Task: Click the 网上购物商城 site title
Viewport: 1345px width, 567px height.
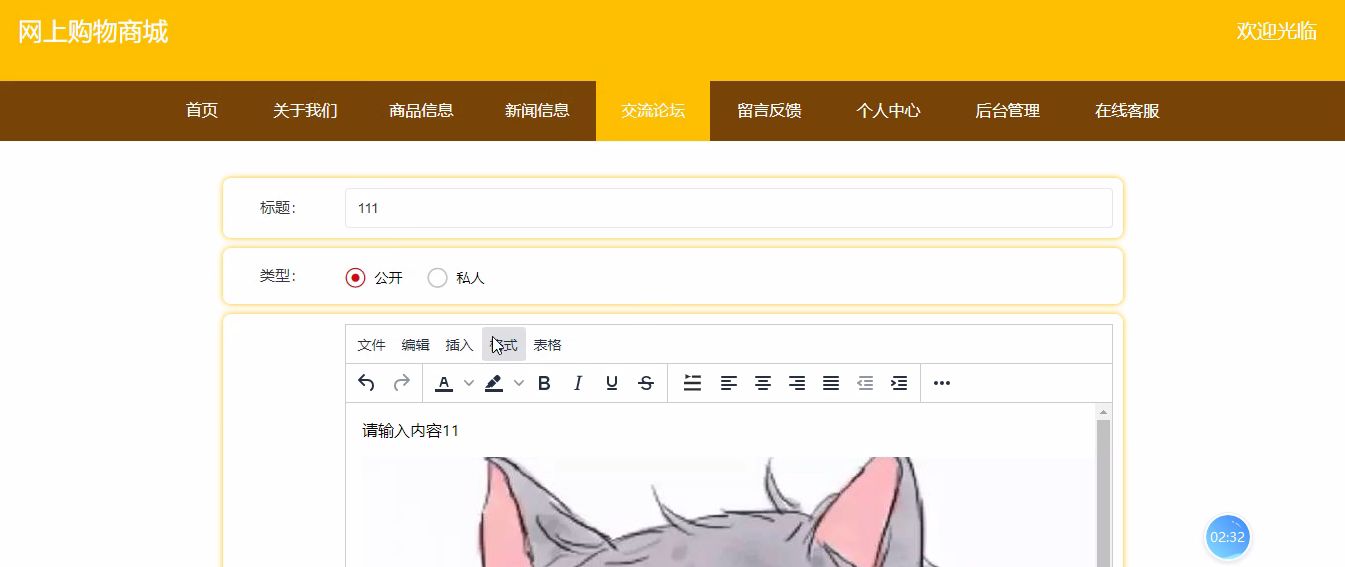Action: coord(93,32)
